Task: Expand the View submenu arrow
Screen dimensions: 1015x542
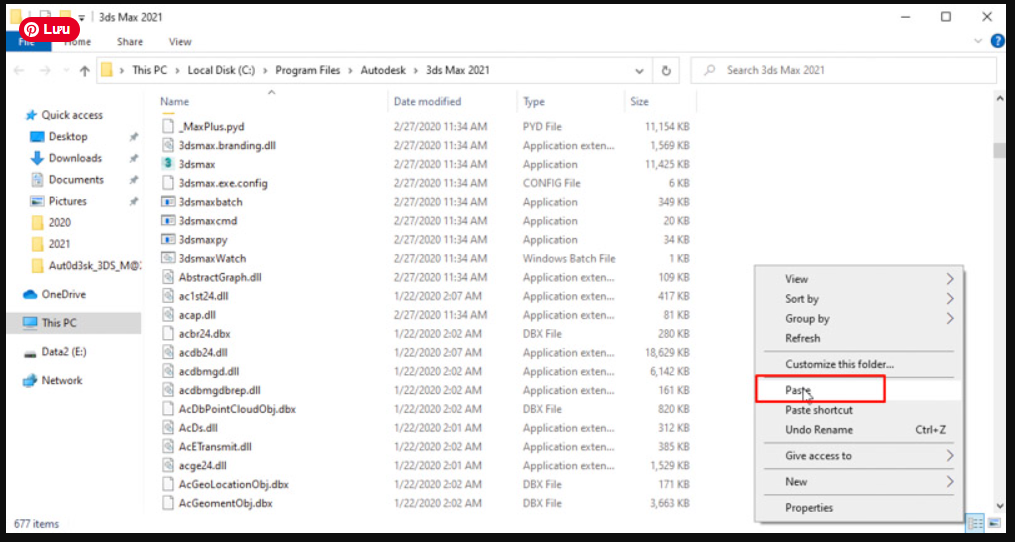Action: (949, 279)
